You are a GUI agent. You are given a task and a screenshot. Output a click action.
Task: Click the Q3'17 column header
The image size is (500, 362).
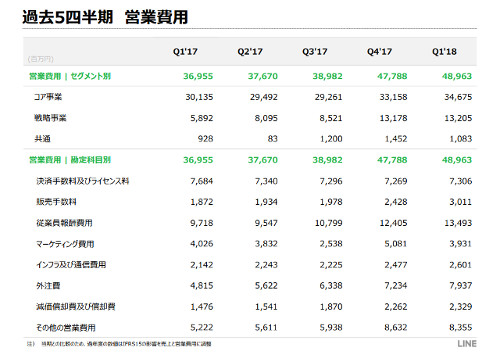coord(315,52)
